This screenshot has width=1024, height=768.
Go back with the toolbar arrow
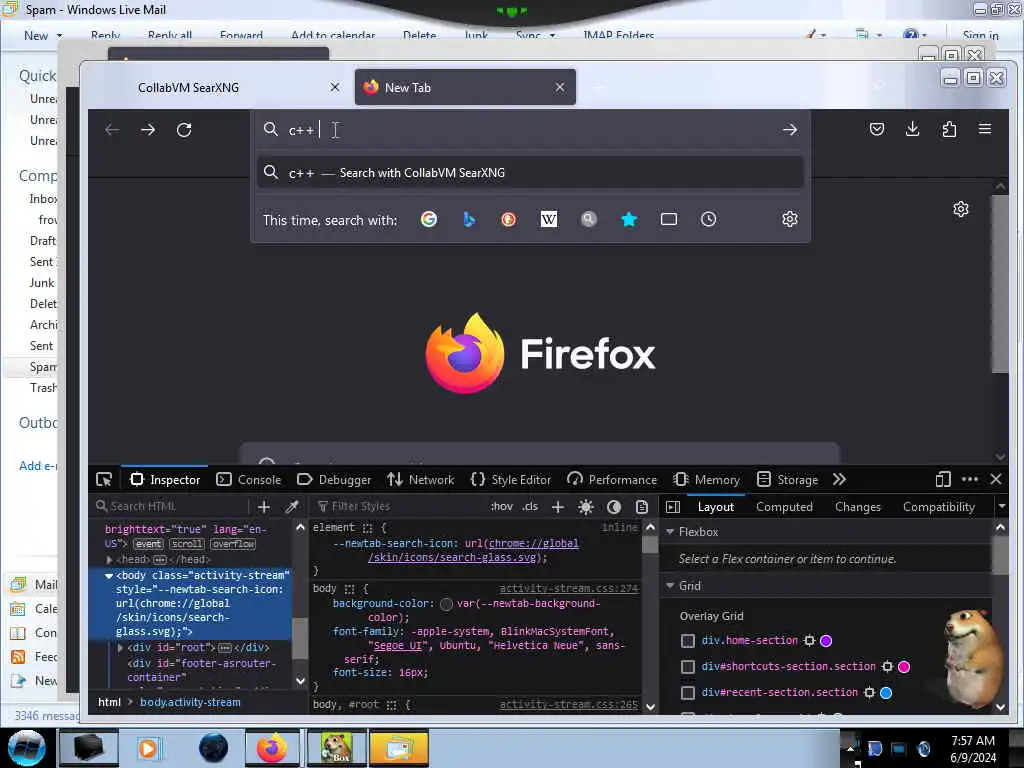[x=112, y=129]
